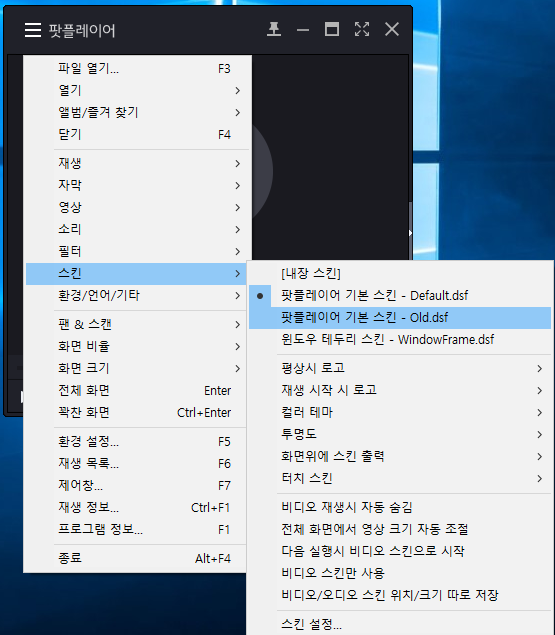The width and height of the screenshot is (555, 635).
Task: Select the WindowFrame.dsf skin option
Action: [400, 339]
